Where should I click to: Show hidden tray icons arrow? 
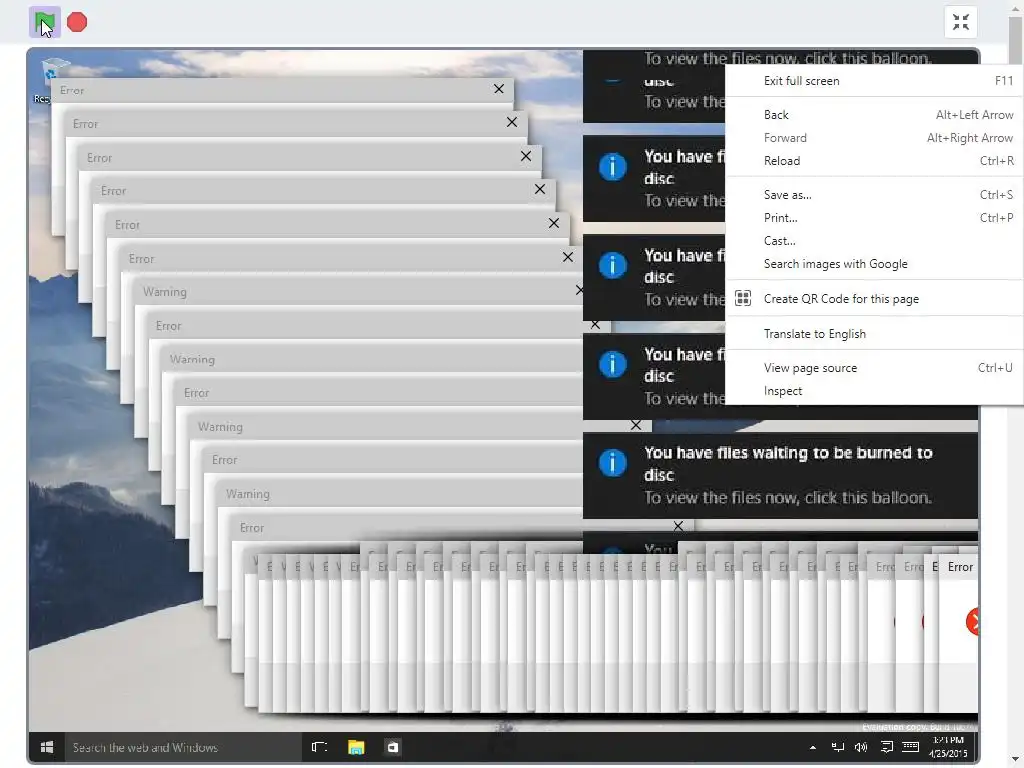pos(812,747)
